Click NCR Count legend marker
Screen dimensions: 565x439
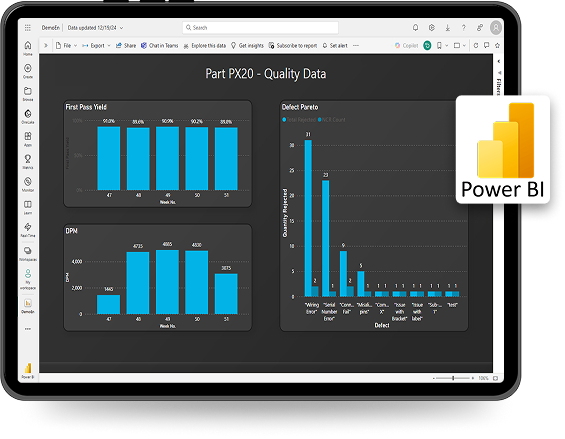coord(320,119)
